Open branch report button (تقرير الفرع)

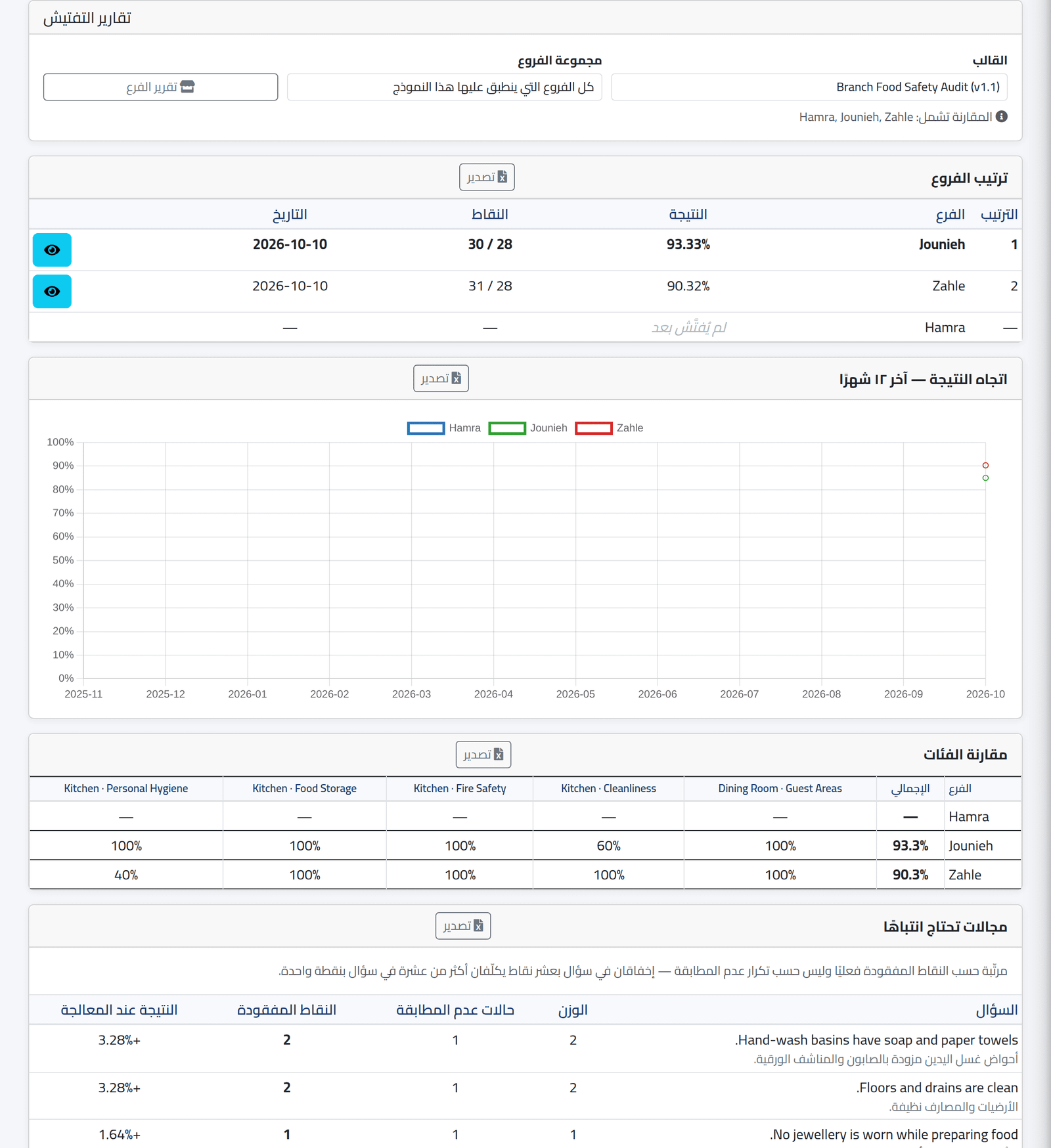pos(161,87)
